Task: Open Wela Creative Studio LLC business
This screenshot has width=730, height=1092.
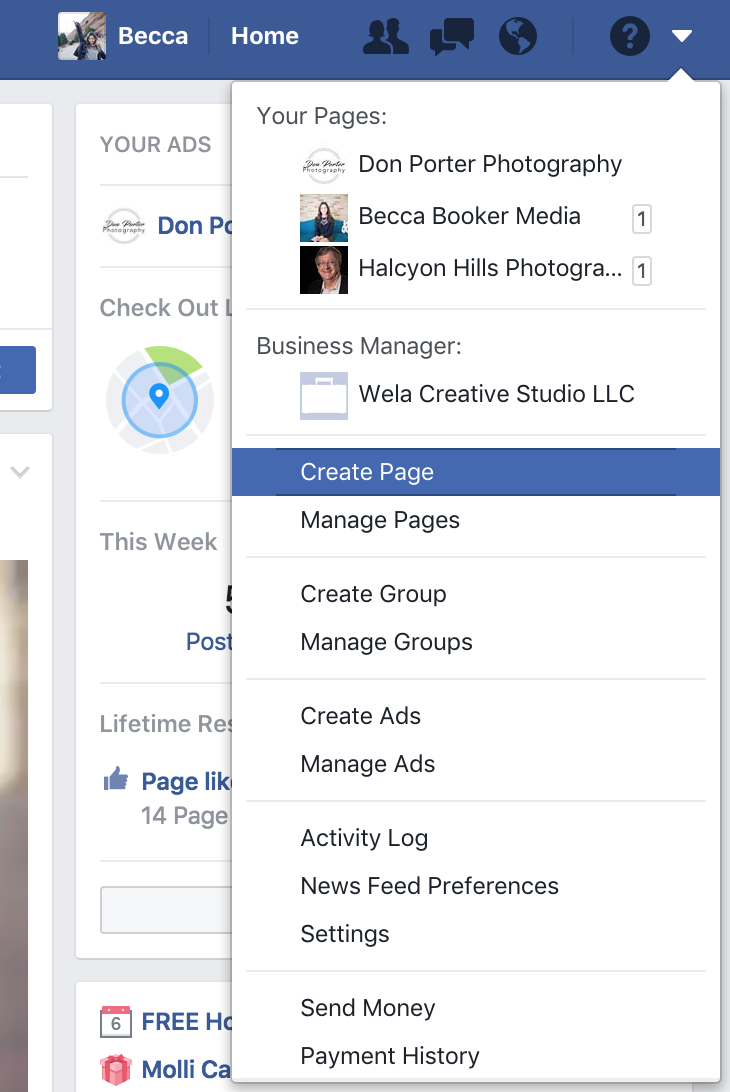Action: 497,394
